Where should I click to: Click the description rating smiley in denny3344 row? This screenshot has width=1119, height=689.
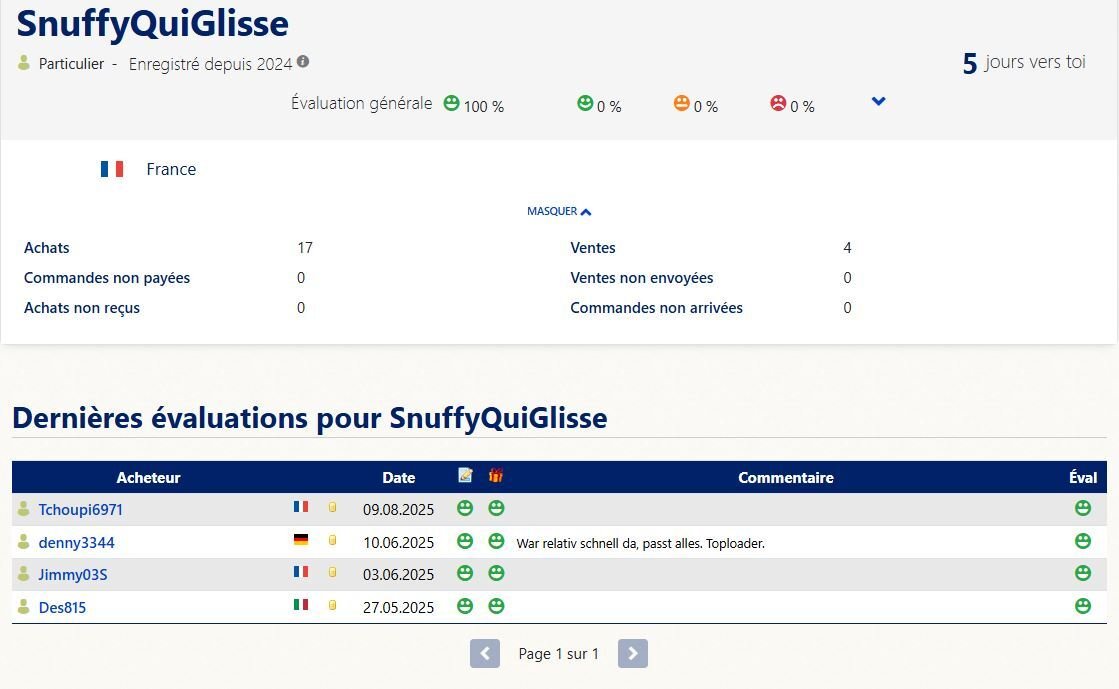coord(465,540)
